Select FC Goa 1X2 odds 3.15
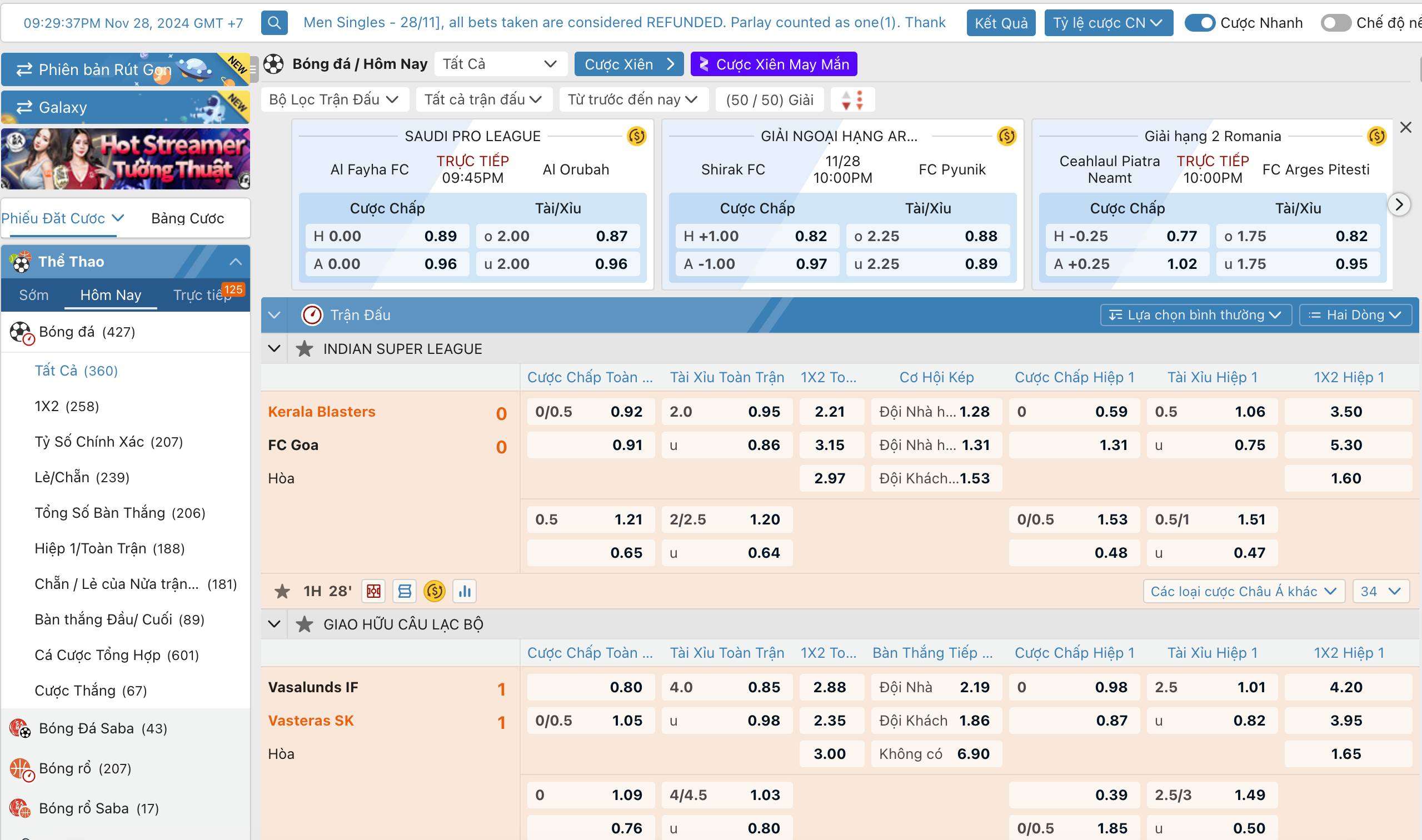Screen dimensions: 1422x840 (x=831, y=445)
